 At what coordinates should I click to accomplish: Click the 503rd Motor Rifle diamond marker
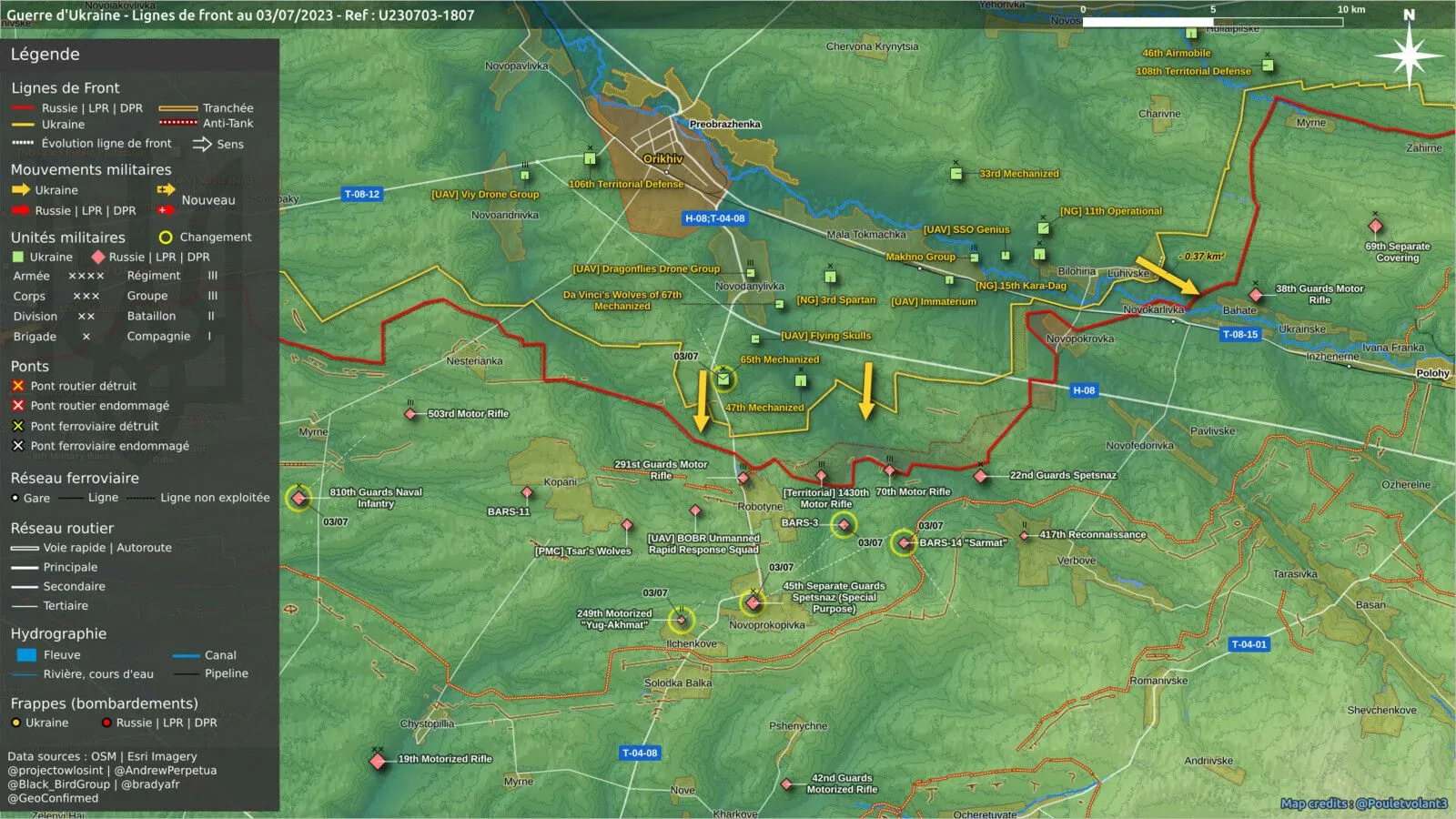(x=411, y=414)
